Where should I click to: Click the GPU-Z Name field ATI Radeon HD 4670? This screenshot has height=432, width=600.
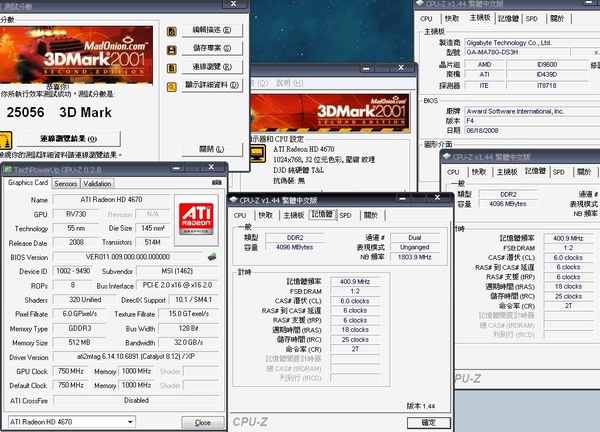click(x=111, y=199)
